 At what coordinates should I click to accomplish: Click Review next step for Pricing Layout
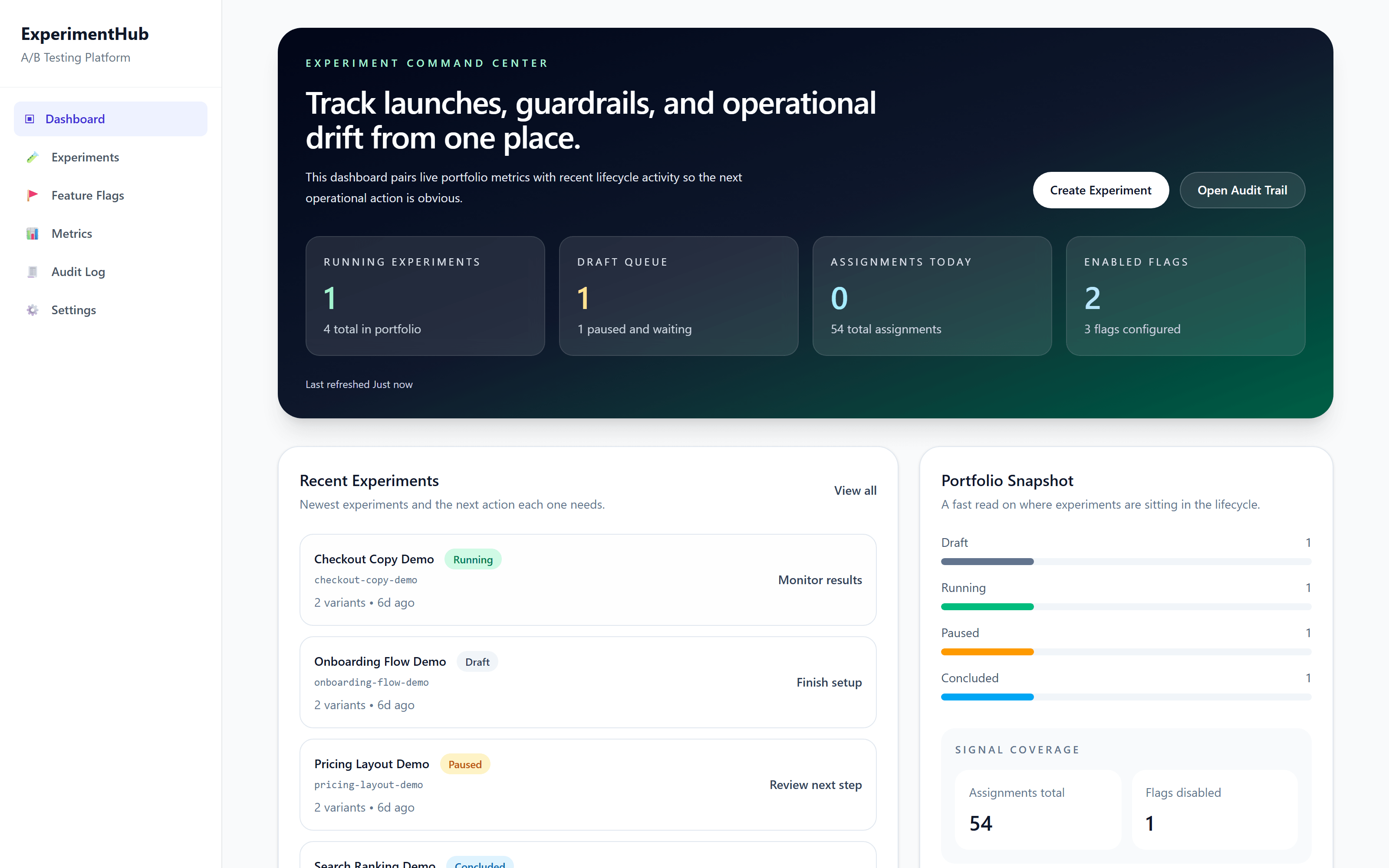tap(816, 785)
